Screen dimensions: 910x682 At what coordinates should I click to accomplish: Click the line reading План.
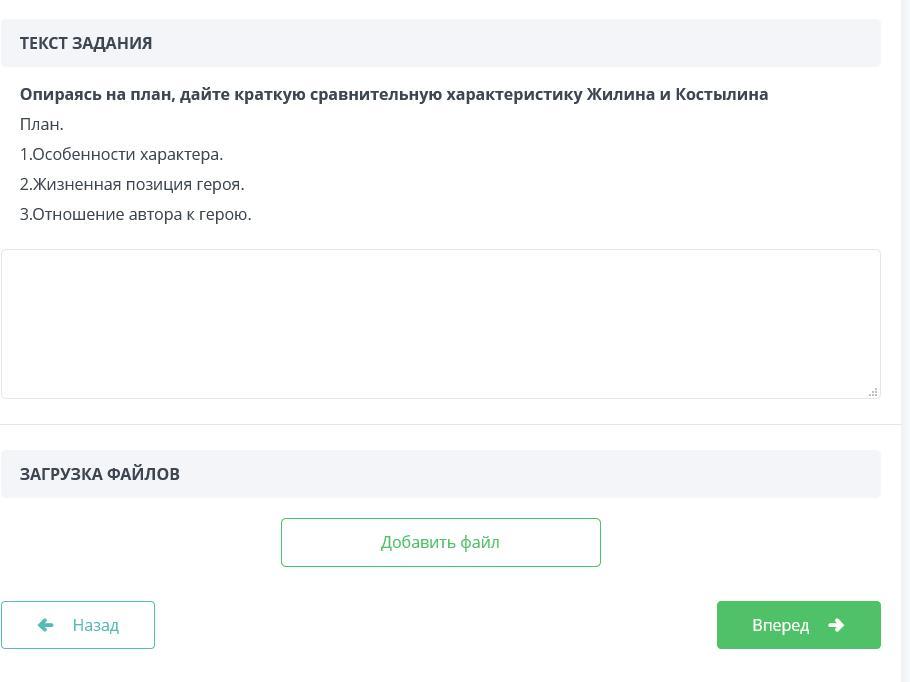tap(42, 124)
